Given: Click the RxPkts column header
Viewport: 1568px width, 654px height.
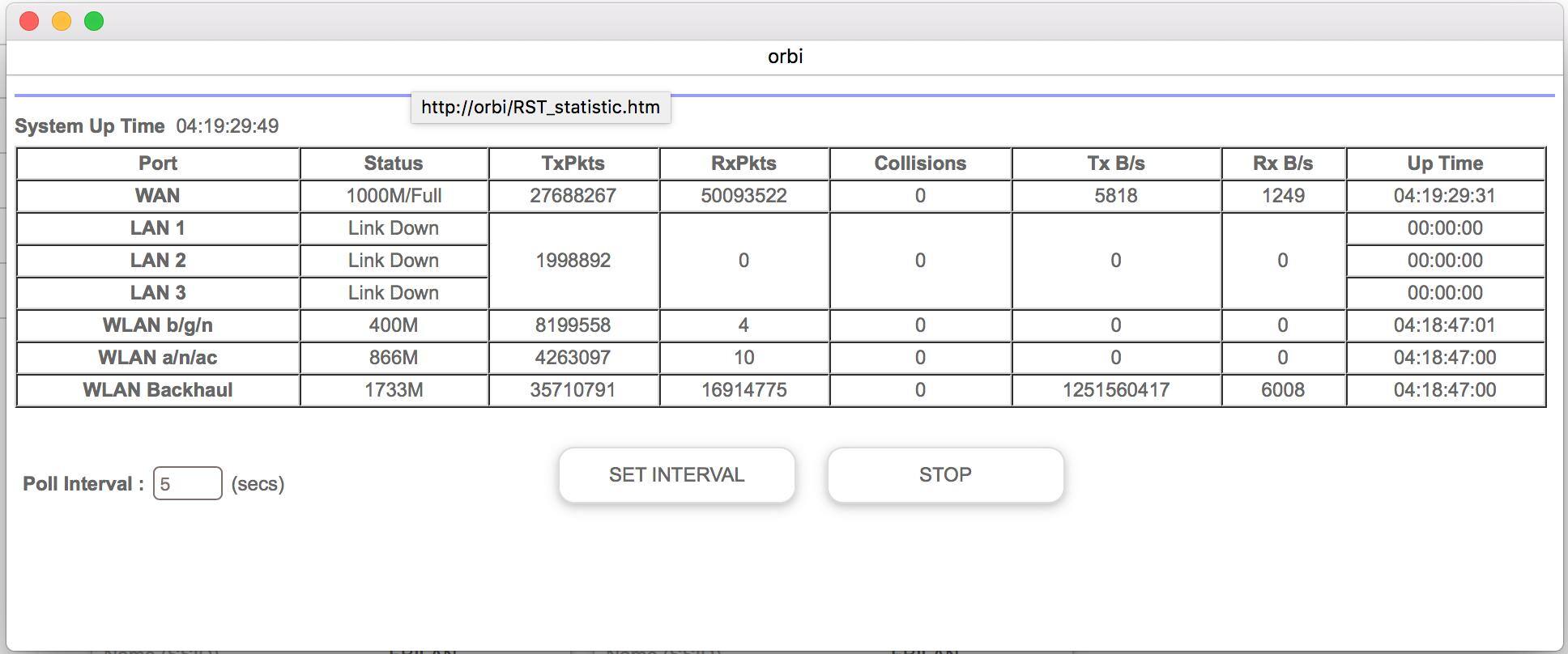Looking at the screenshot, I should click(x=744, y=163).
